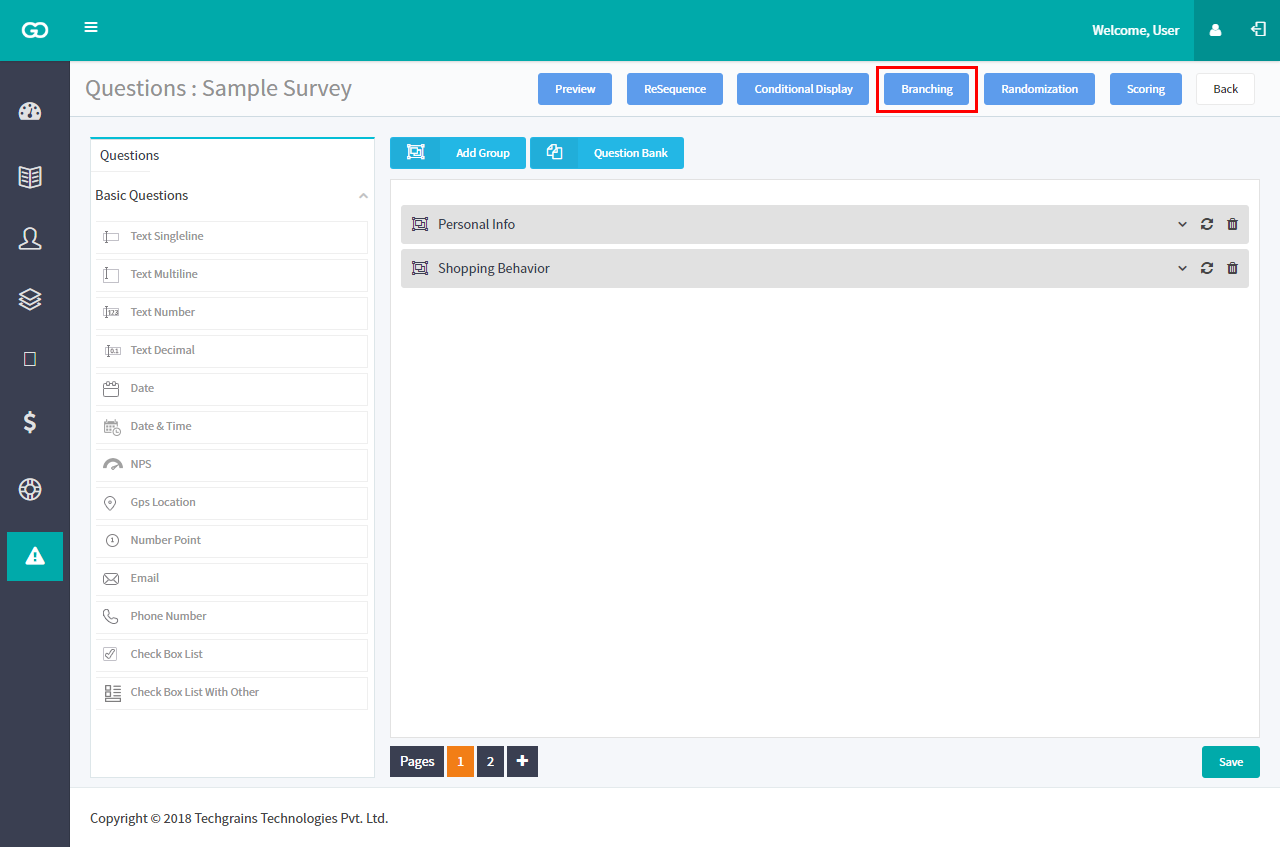1280x847 pixels.
Task: Open Conditional Display settings
Action: 804,89
